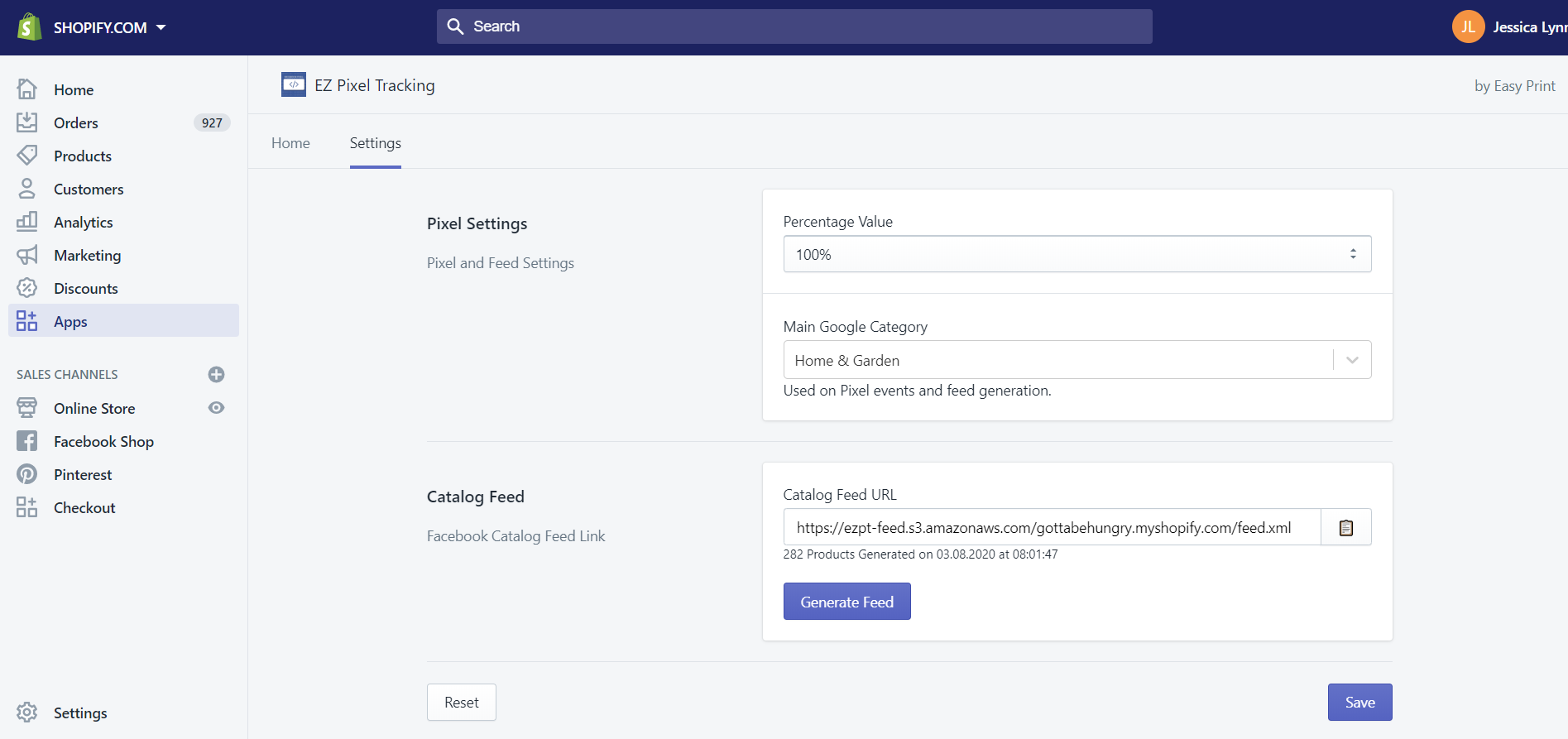This screenshot has height=739, width=1568.
Task: Add a sales channel with plus icon
Action: [216, 375]
